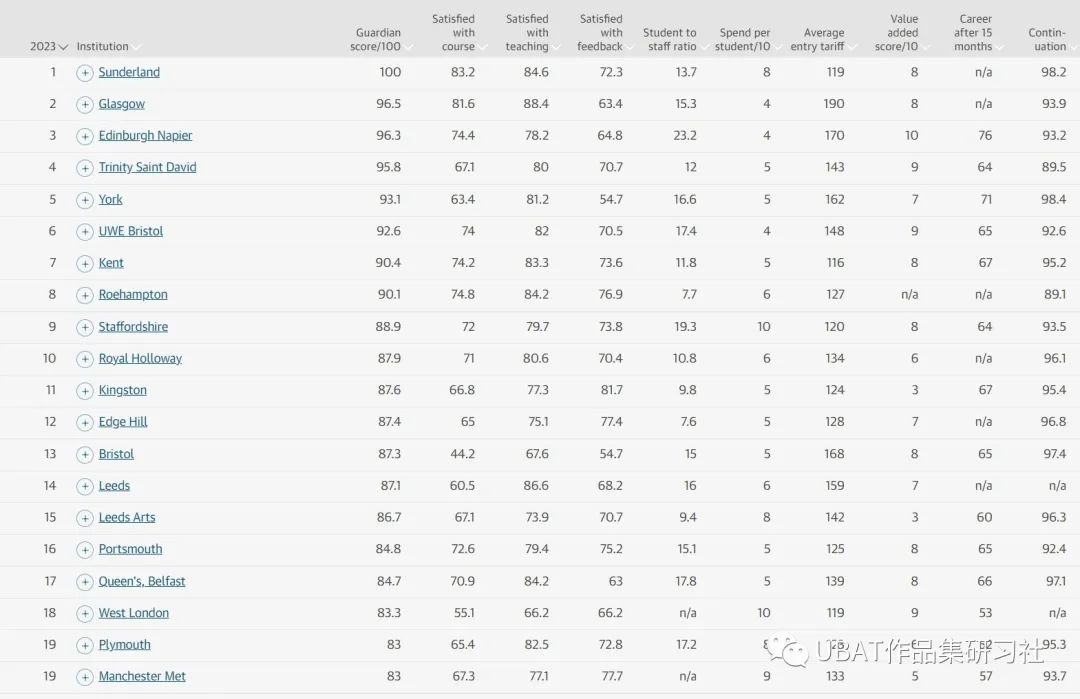Click the plus icon next to Plymouth
Screen dimensions: 1080x699
[85, 645]
